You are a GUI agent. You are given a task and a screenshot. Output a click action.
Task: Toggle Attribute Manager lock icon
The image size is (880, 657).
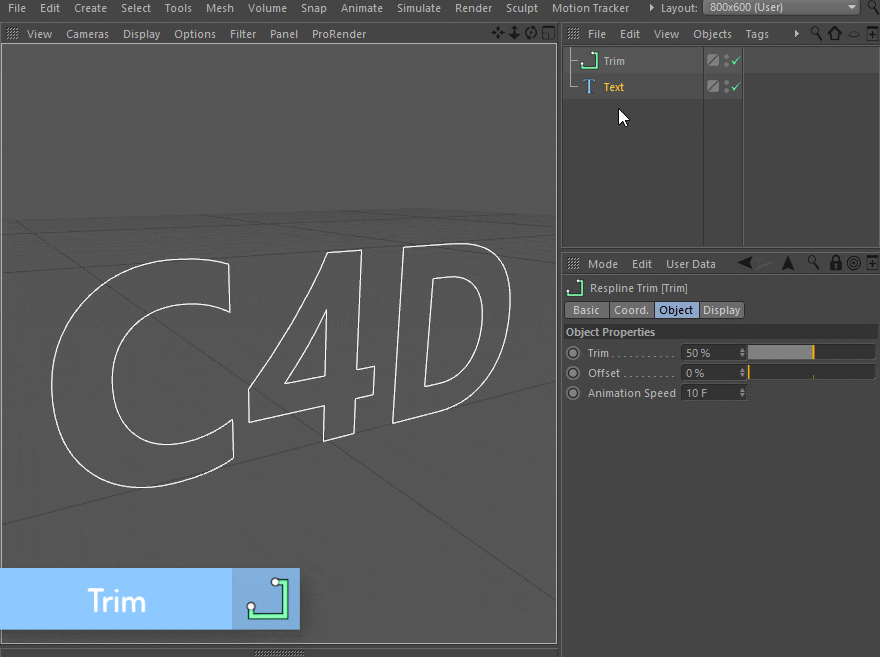[836, 263]
